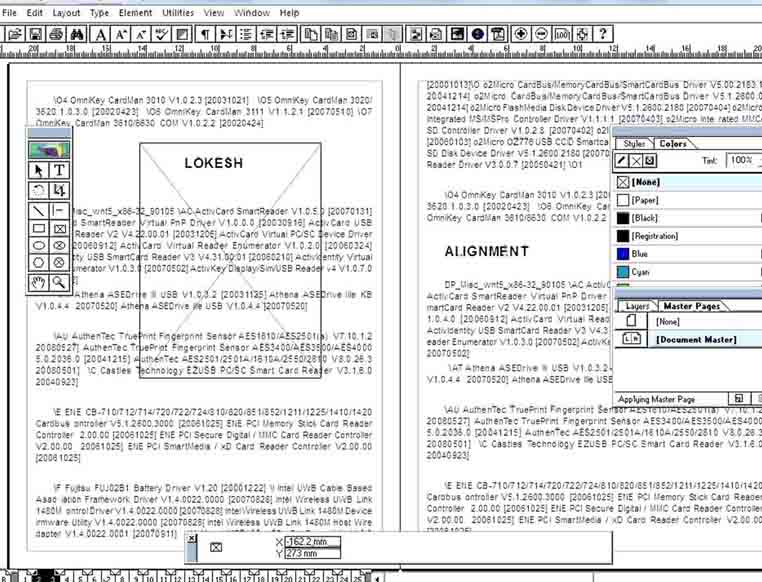762x582 pixels.
Task: Open the Element menu
Action: coord(135,13)
